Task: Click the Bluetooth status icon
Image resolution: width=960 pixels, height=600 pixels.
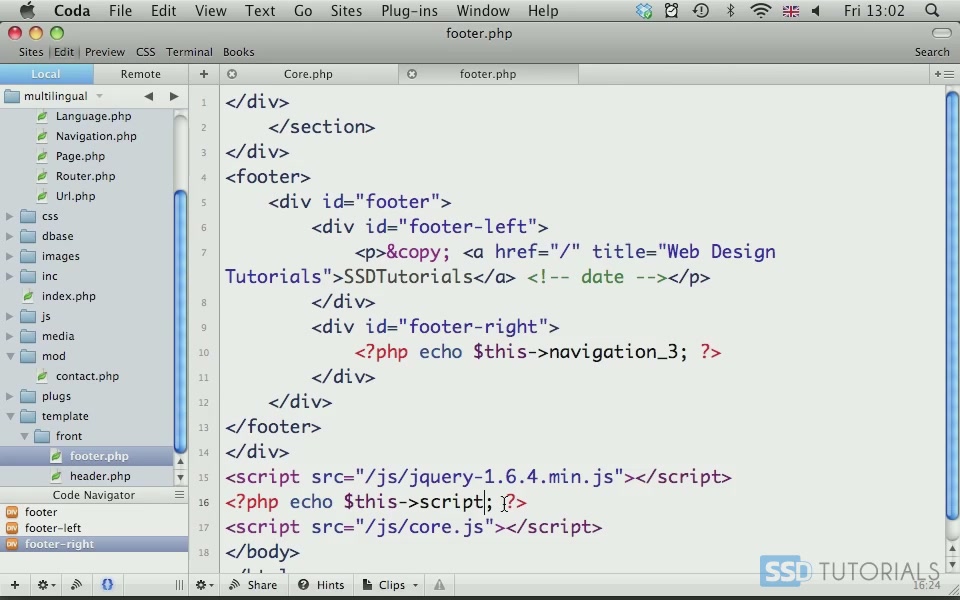Action: pos(730,11)
